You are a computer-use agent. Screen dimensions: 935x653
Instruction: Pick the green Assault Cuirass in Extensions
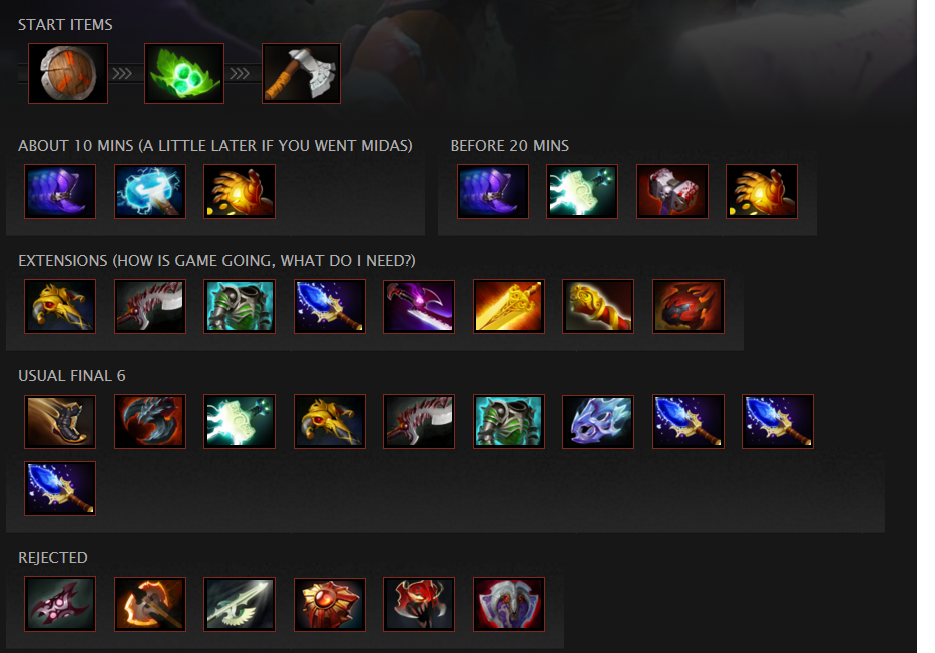[239, 307]
